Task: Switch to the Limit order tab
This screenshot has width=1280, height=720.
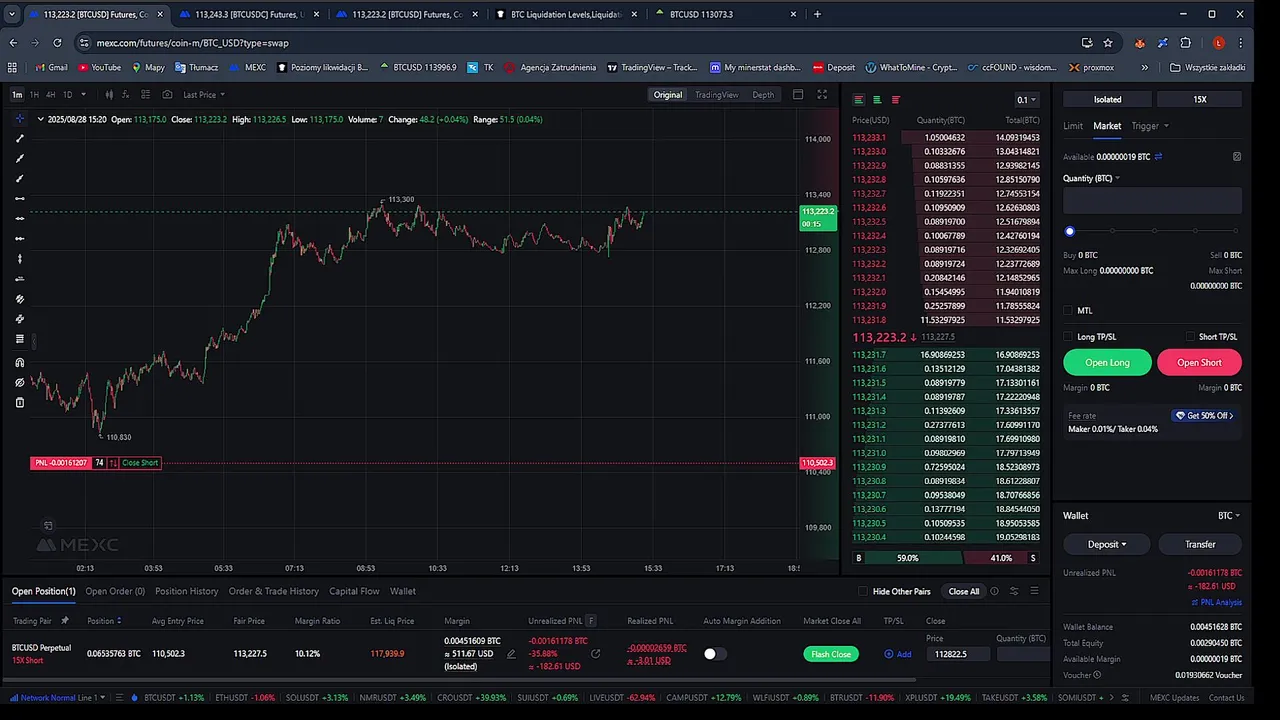Action: [1073, 126]
